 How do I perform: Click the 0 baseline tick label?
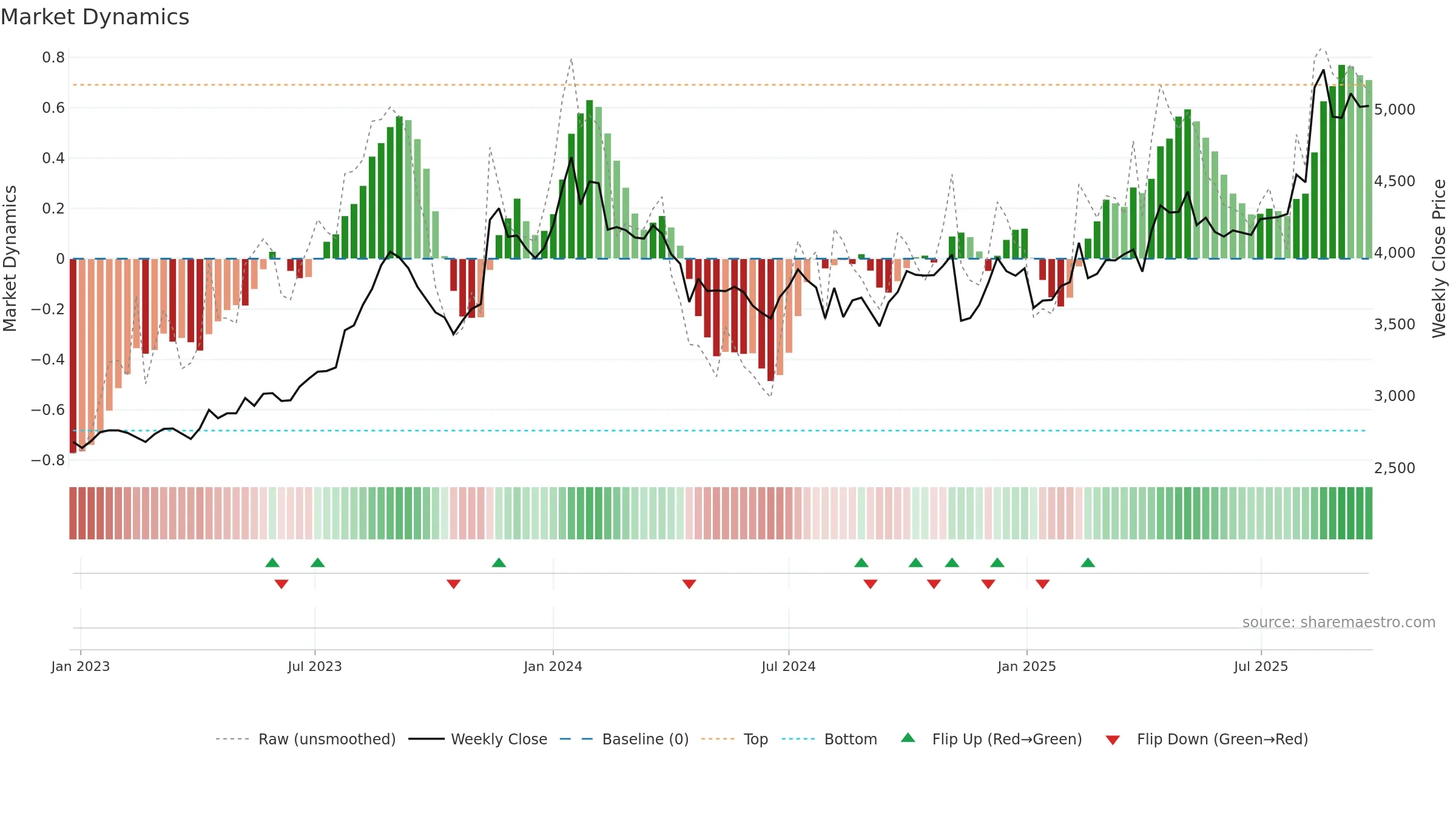tap(60, 259)
